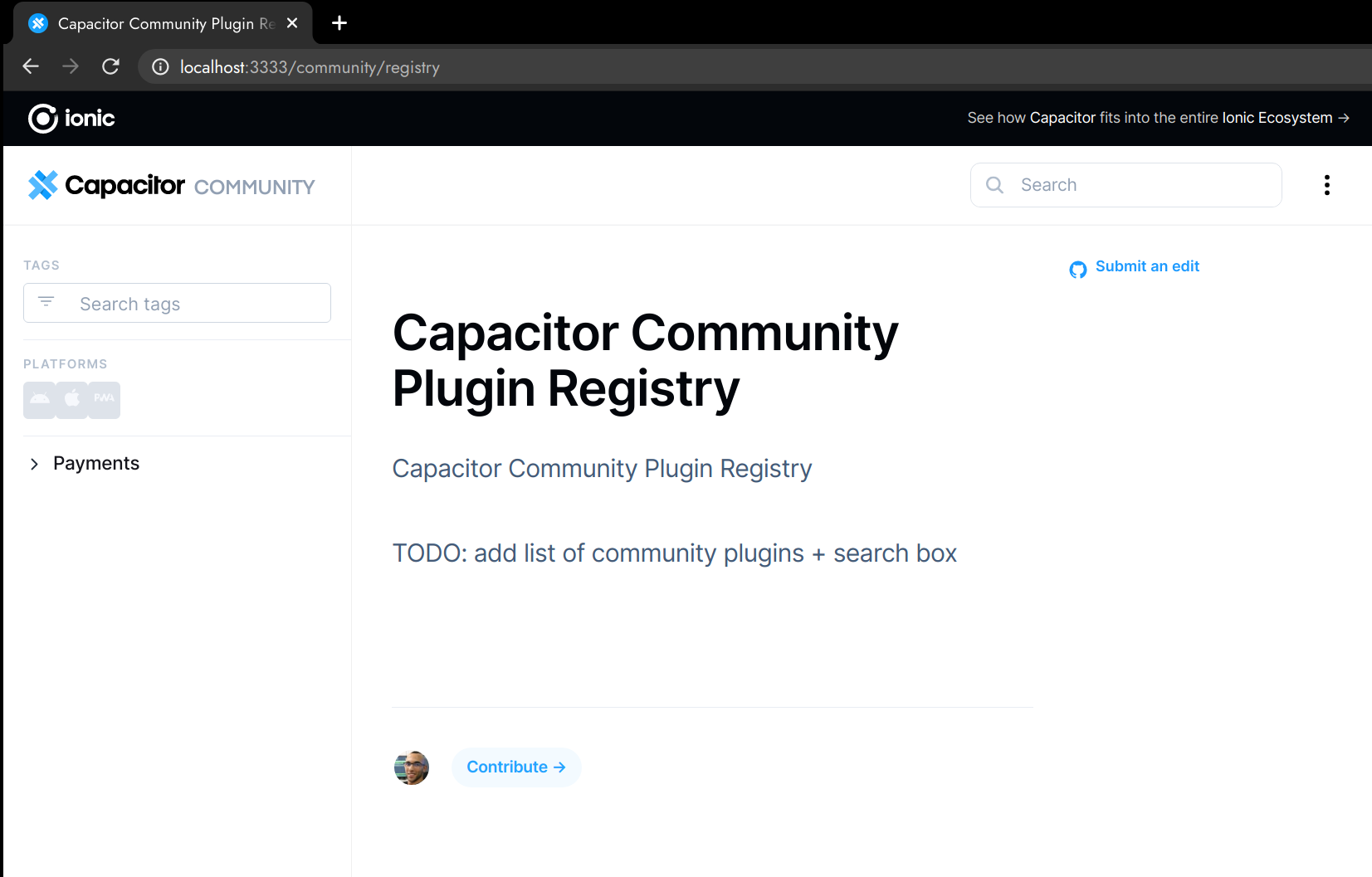
Task: Toggle the PWA platform filter
Action: [105, 400]
